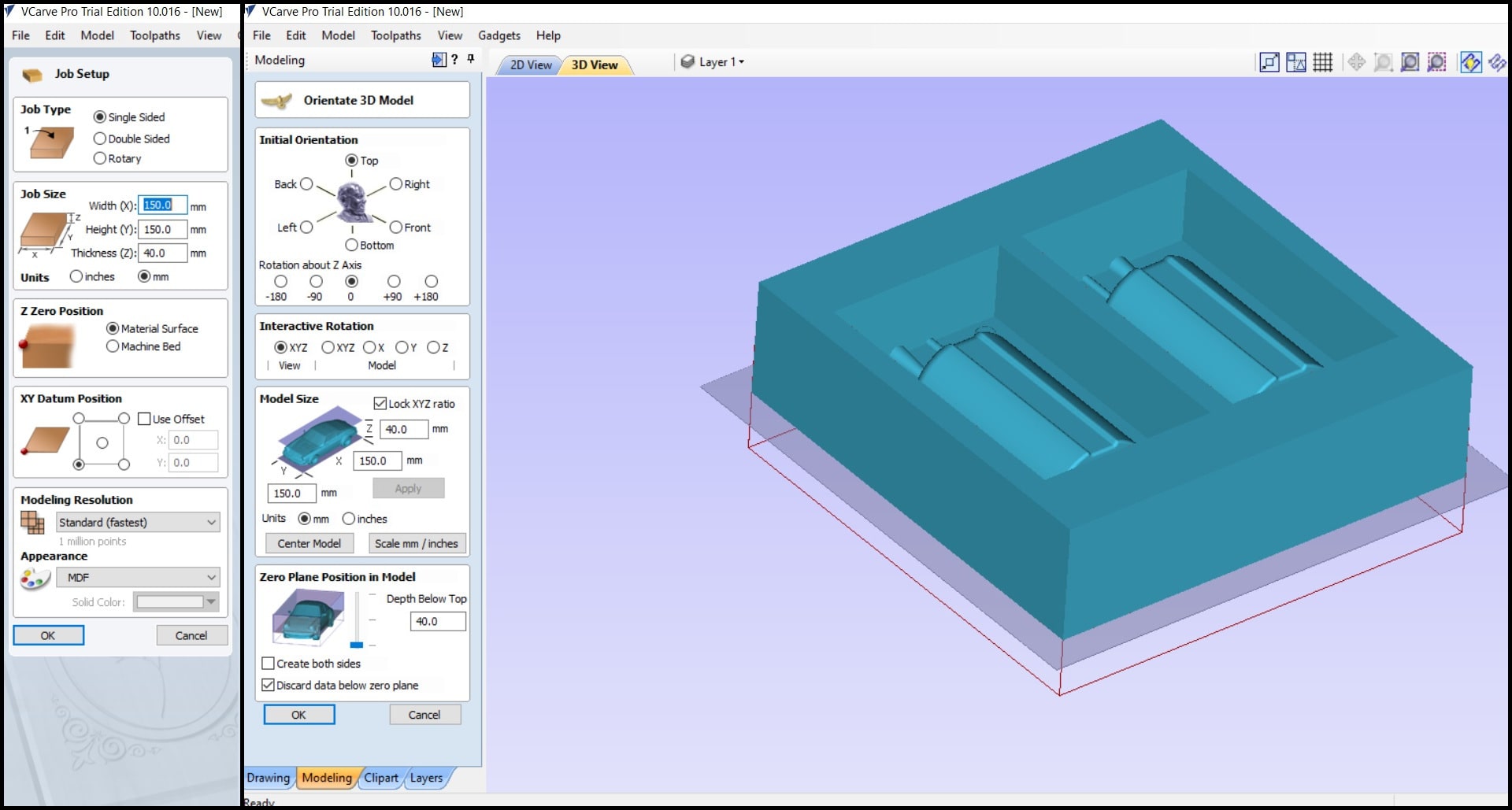Open the Help menu

(548, 35)
